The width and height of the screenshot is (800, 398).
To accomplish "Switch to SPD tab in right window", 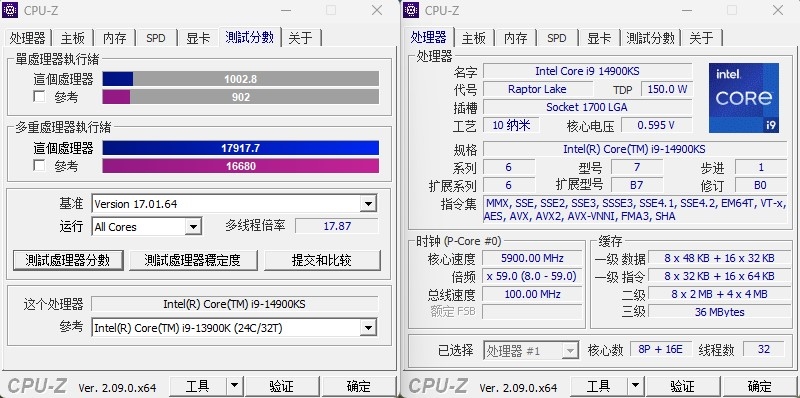I will pyautogui.click(x=557, y=38).
